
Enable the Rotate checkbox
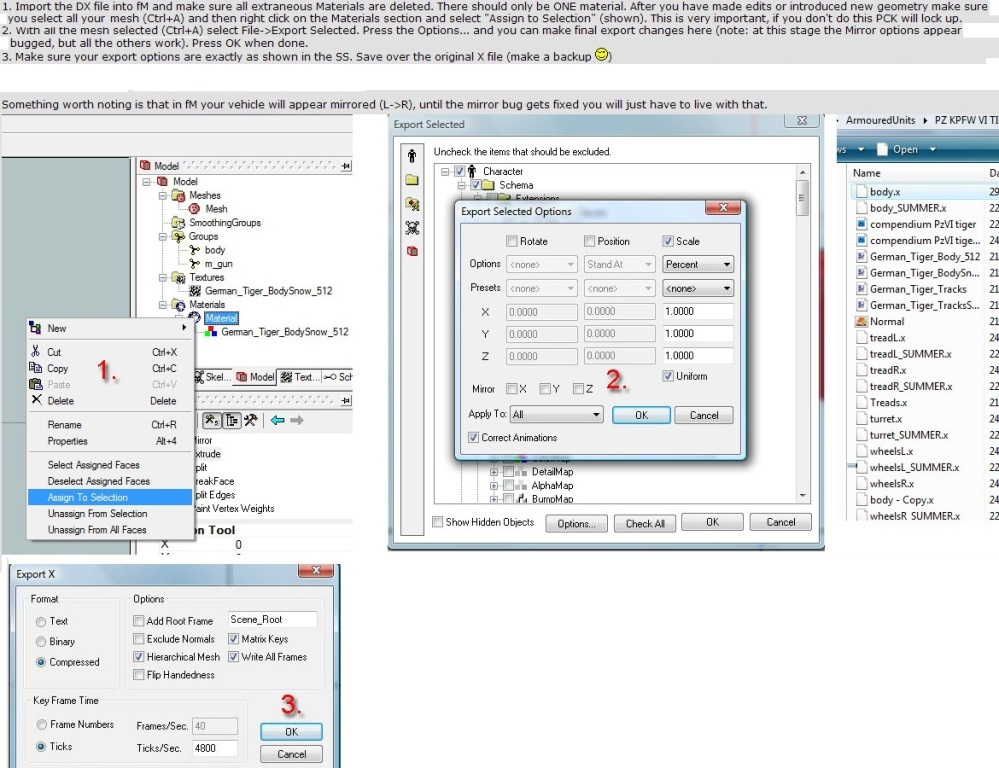click(x=512, y=241)
